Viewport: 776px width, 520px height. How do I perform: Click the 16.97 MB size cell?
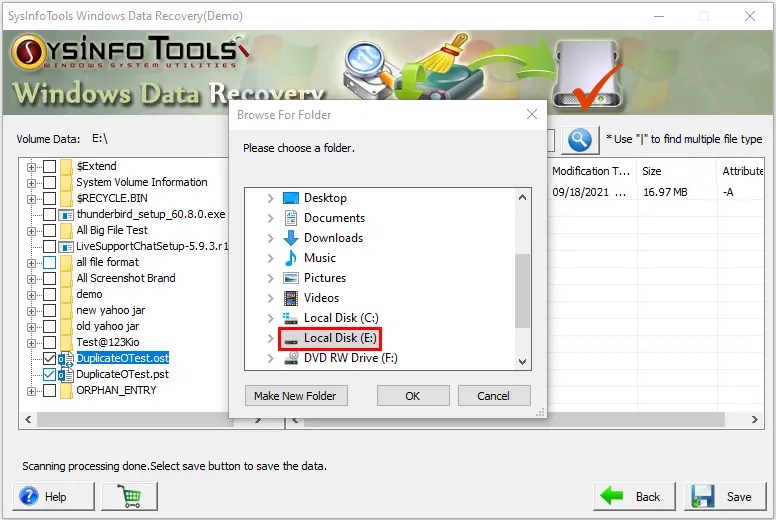(665, 192)
